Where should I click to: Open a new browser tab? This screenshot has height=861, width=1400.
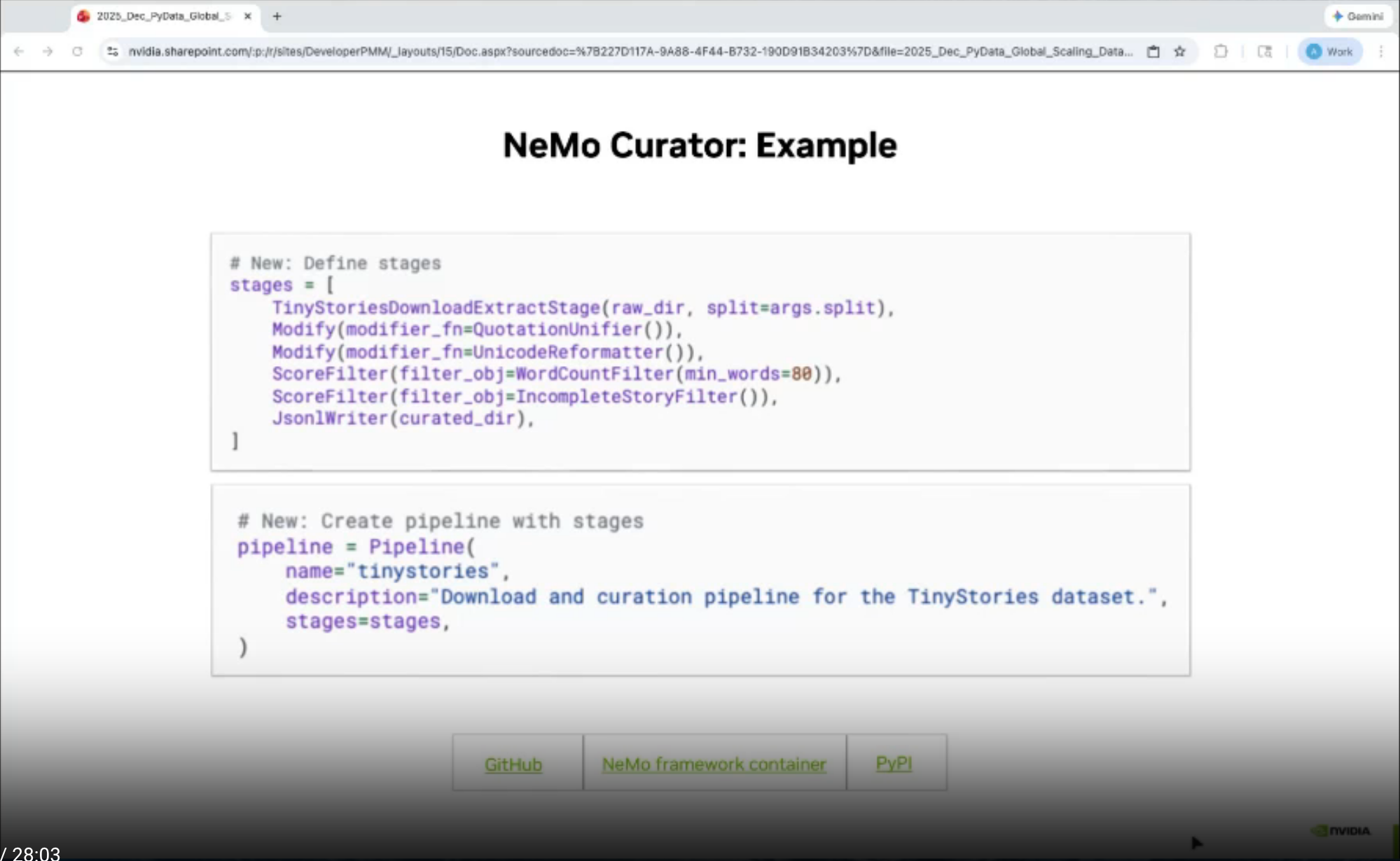click(277, 16)
